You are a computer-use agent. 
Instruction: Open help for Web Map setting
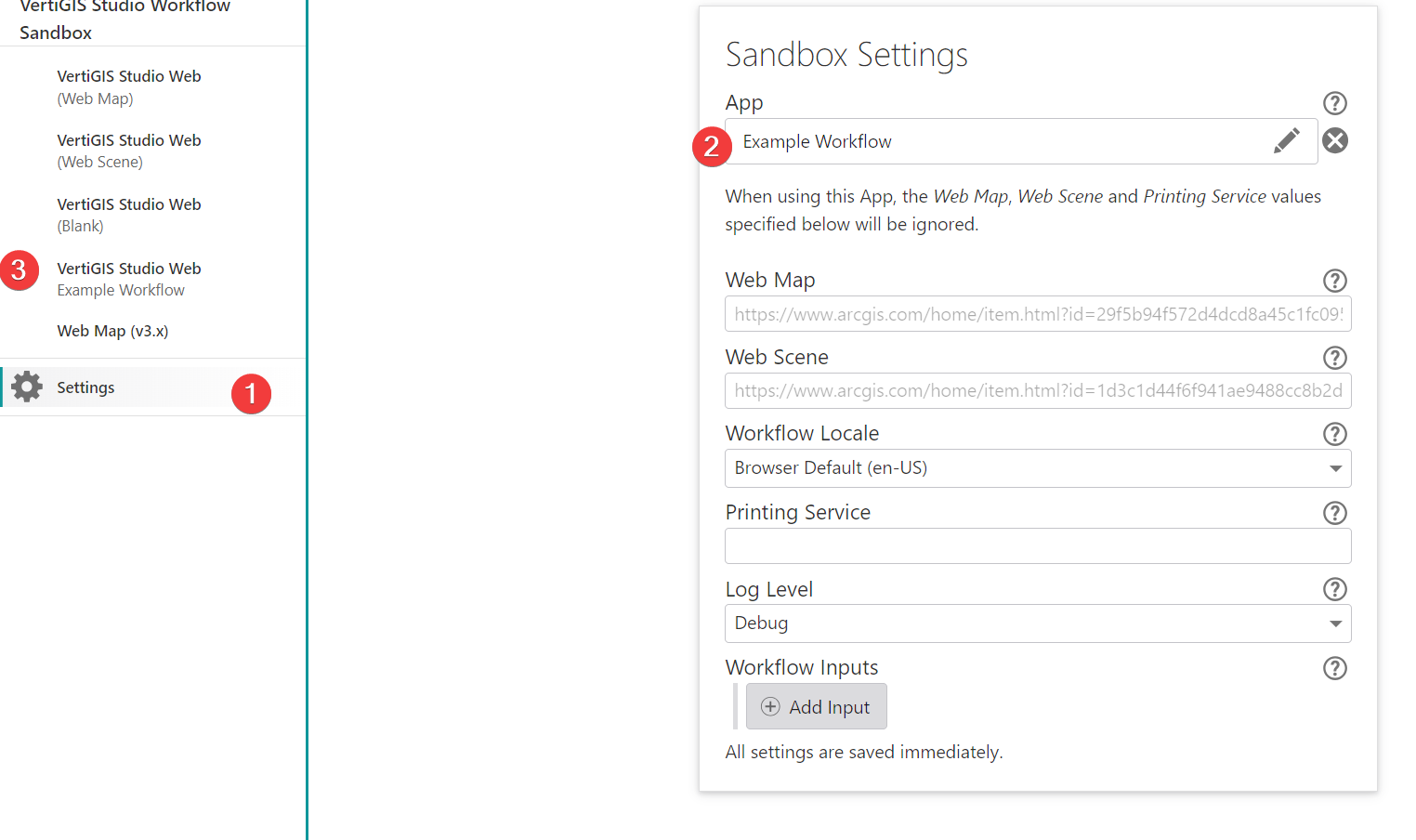[x=1335, y=281]
